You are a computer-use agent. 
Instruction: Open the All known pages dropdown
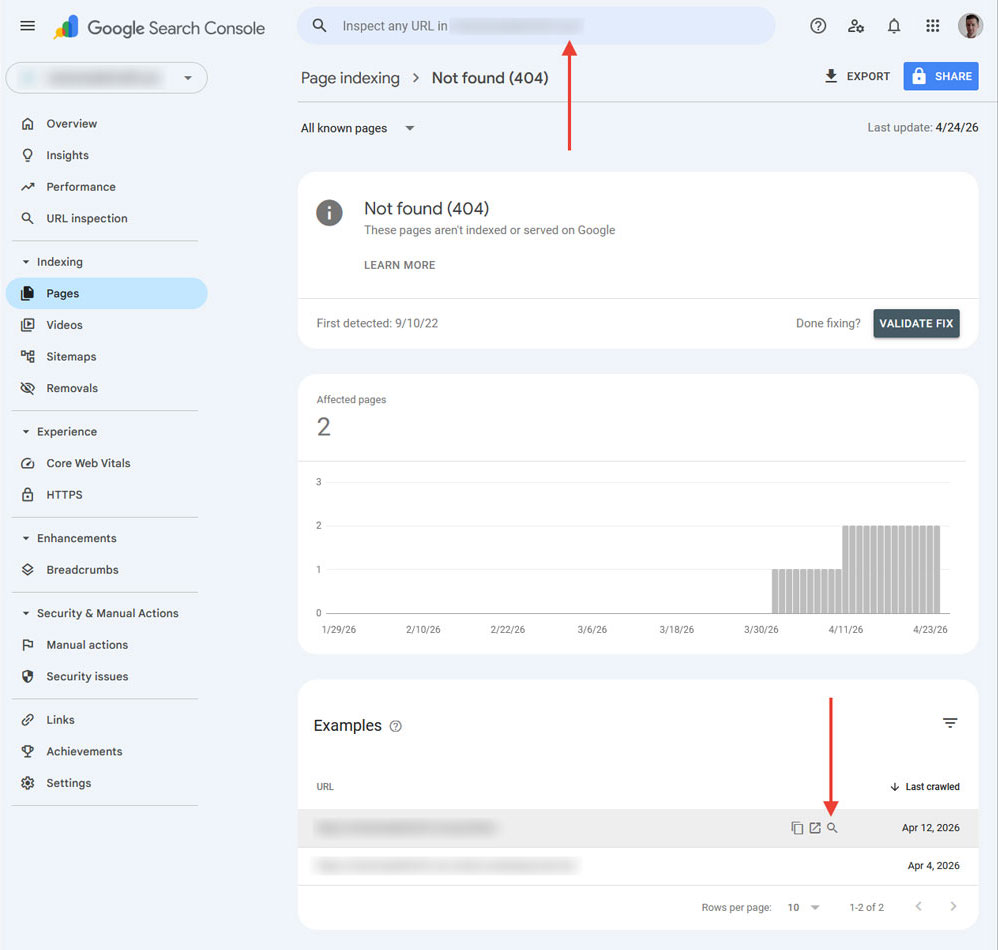(355, 128)
